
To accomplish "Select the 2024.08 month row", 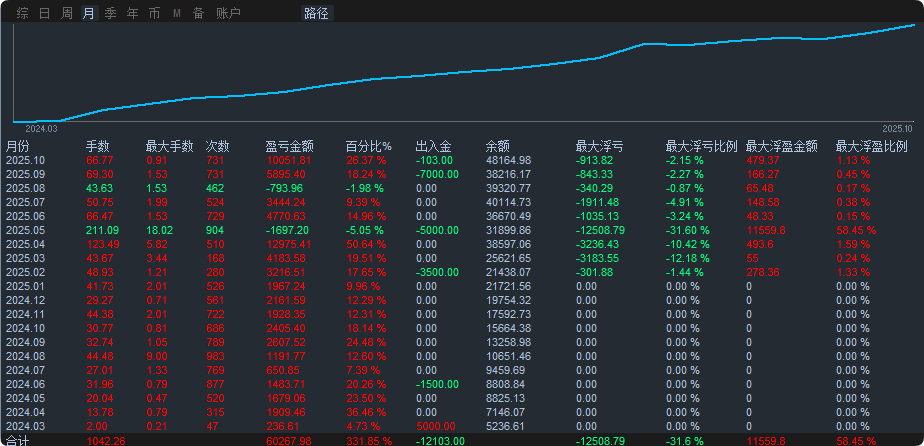I will [x=462, y=356].
